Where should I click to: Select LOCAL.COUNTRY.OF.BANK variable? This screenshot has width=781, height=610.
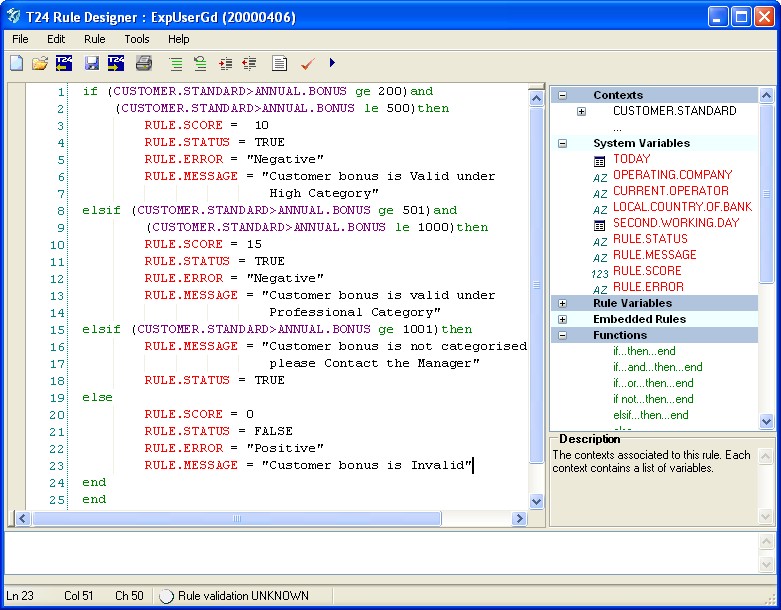pyautogui.click(x=682, y=207)
